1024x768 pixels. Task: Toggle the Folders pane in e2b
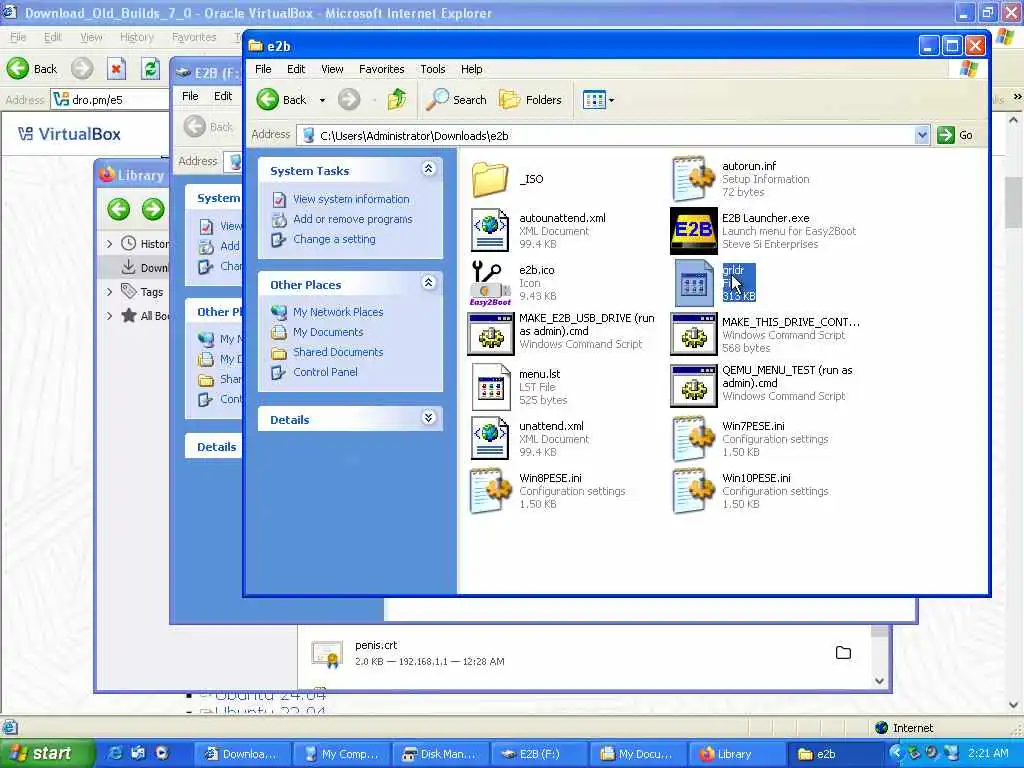[530, 99]
